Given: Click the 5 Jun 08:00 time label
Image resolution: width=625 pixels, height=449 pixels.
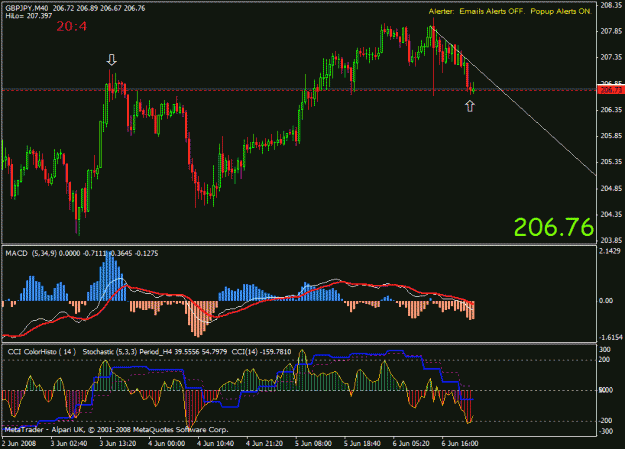Looking at the screenshot, I should pyautogui.click(x=313, y=443).
